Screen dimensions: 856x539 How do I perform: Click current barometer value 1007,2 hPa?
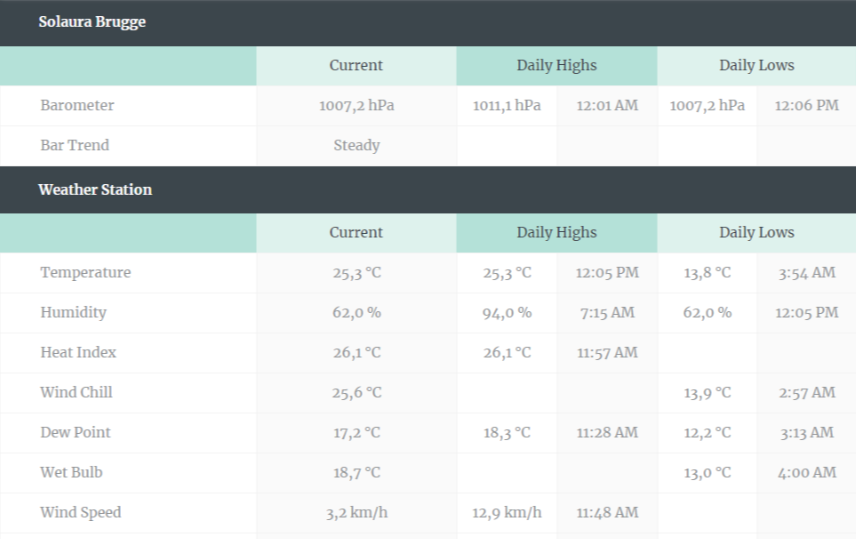356,105
